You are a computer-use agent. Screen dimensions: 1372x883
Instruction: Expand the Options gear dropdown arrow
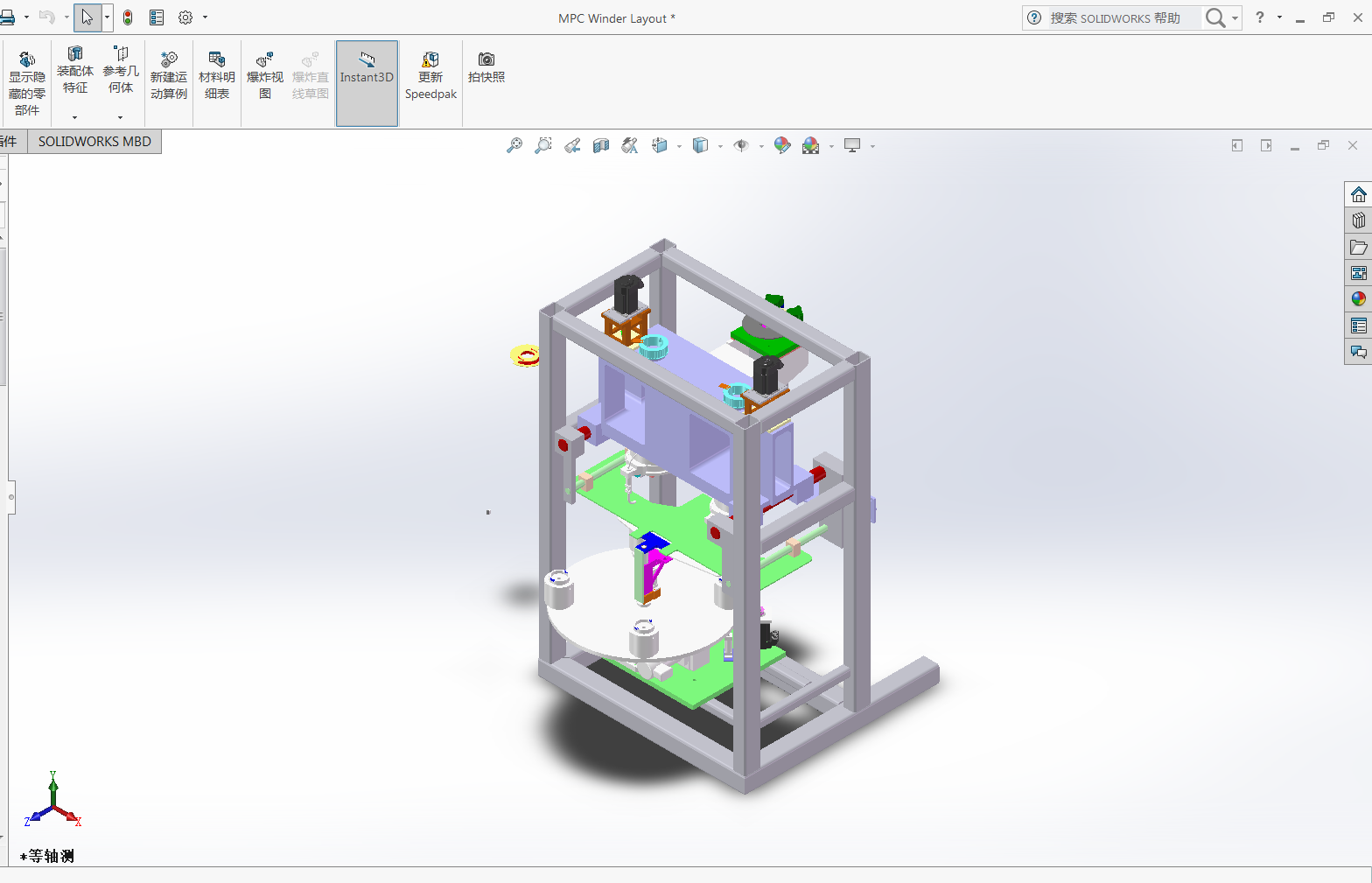[x=206, y=18]
